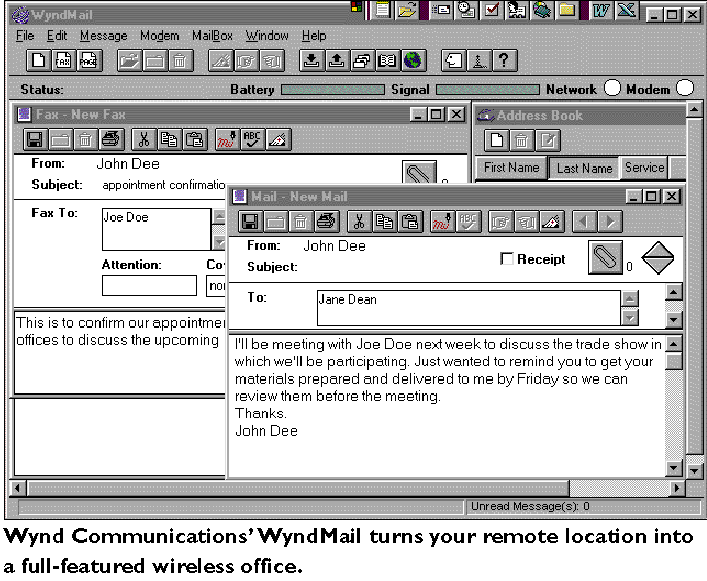This screenshot has height=581, width=707.
Task: Click signature icon in Mail window toolbar
Action: 442,221
